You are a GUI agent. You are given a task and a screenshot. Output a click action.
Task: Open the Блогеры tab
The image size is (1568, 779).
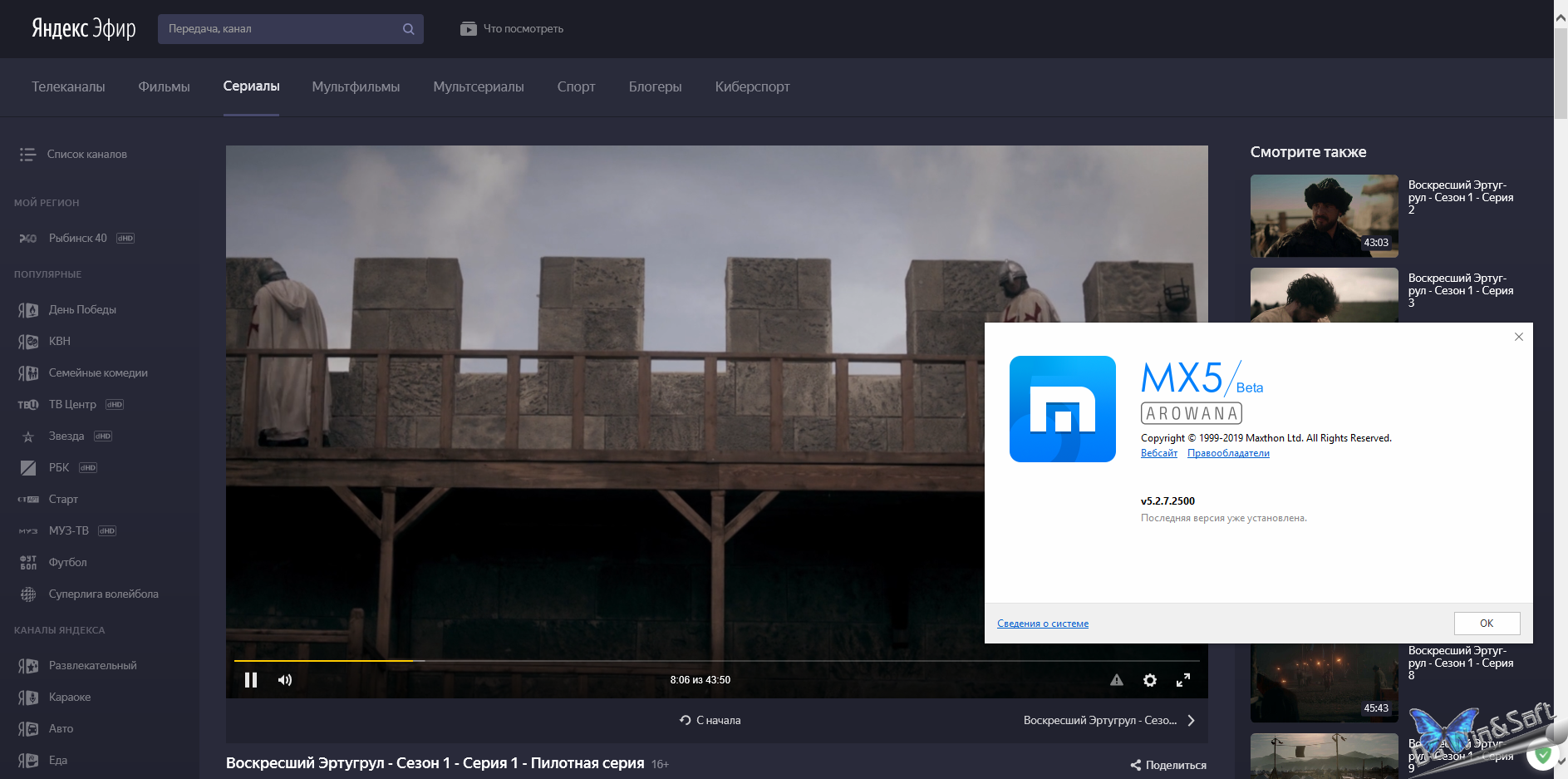pyautogui.click(x=655, y=86)
